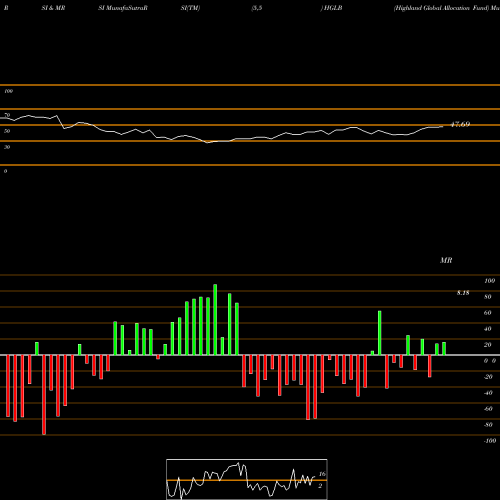The image size is (500, 500).
Task: Click the 'Highland Global Allocation Fund' title
Action: 441,8
